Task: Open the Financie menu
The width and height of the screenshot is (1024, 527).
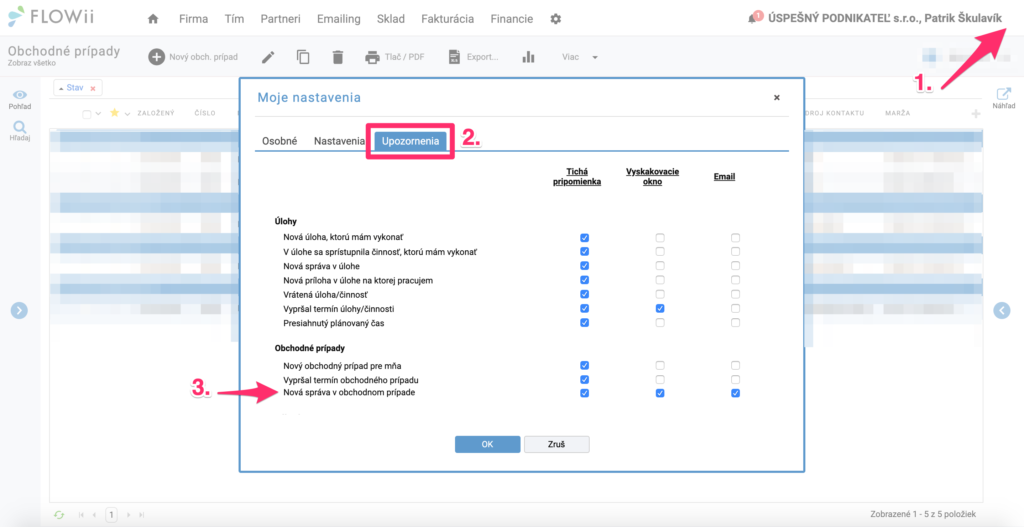Action: (511, 19)
